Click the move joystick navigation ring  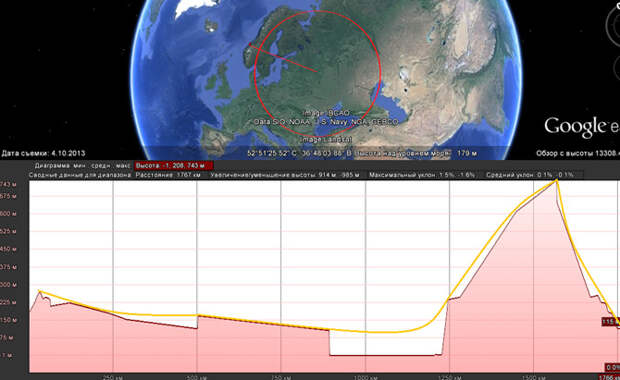pos(617,67)
